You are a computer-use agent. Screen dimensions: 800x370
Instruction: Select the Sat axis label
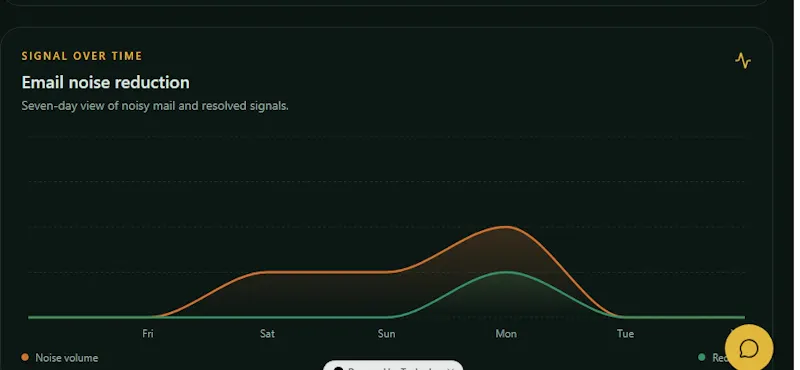click(267, 334)
